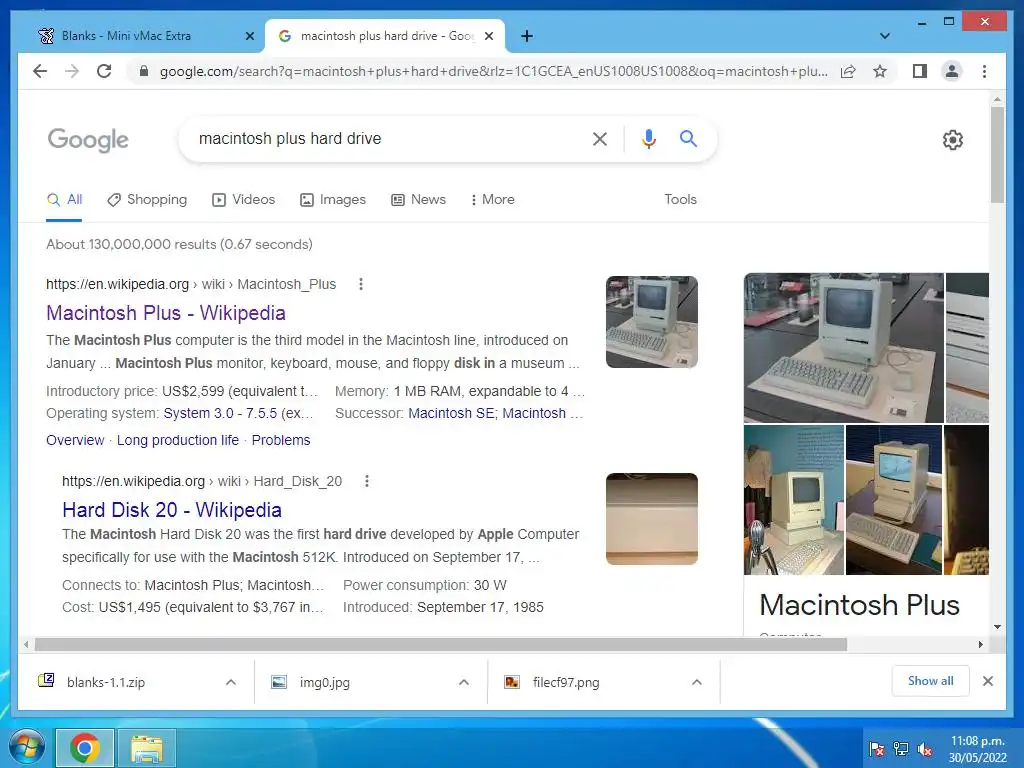
Task: Reload the current page
Action: (x=104, y=71)
